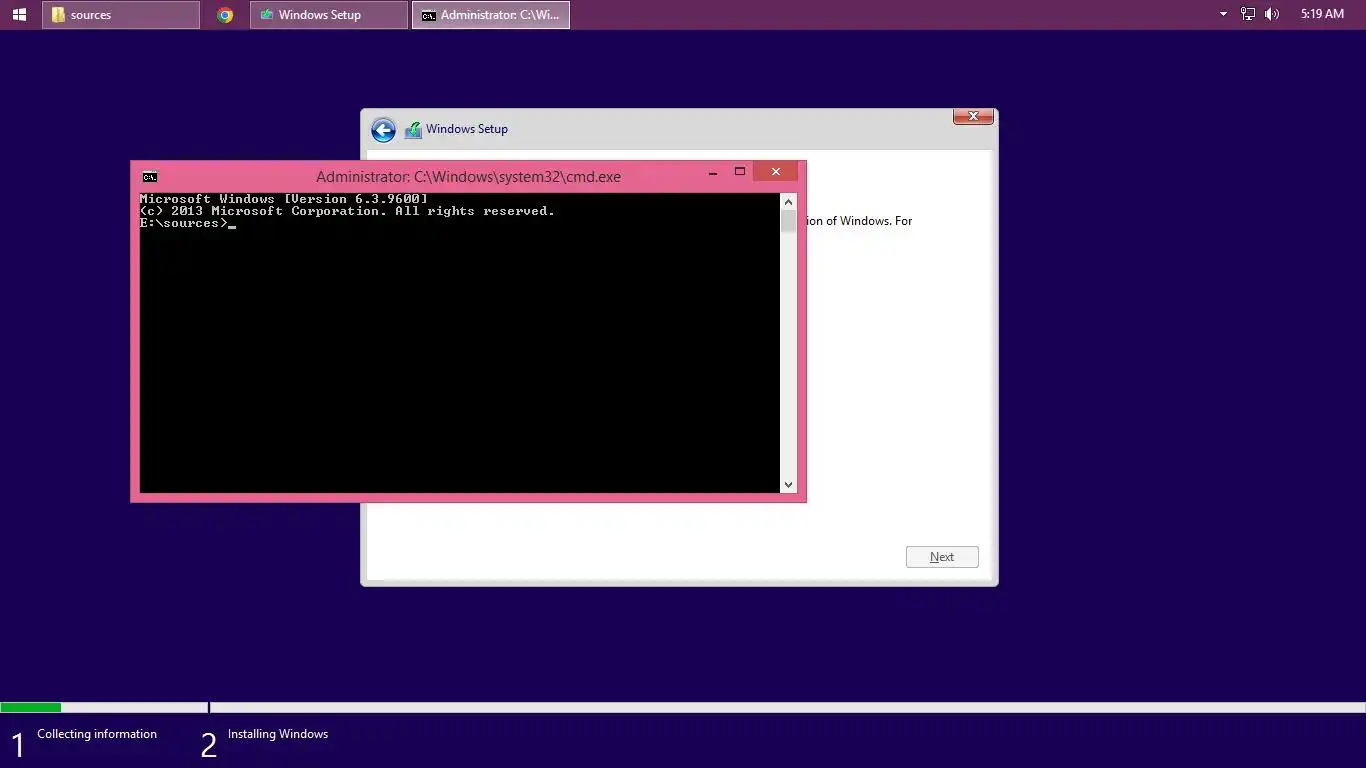Open the 5:19 AM clock
Viewport: 1366px width, 768px height.
1322,15
